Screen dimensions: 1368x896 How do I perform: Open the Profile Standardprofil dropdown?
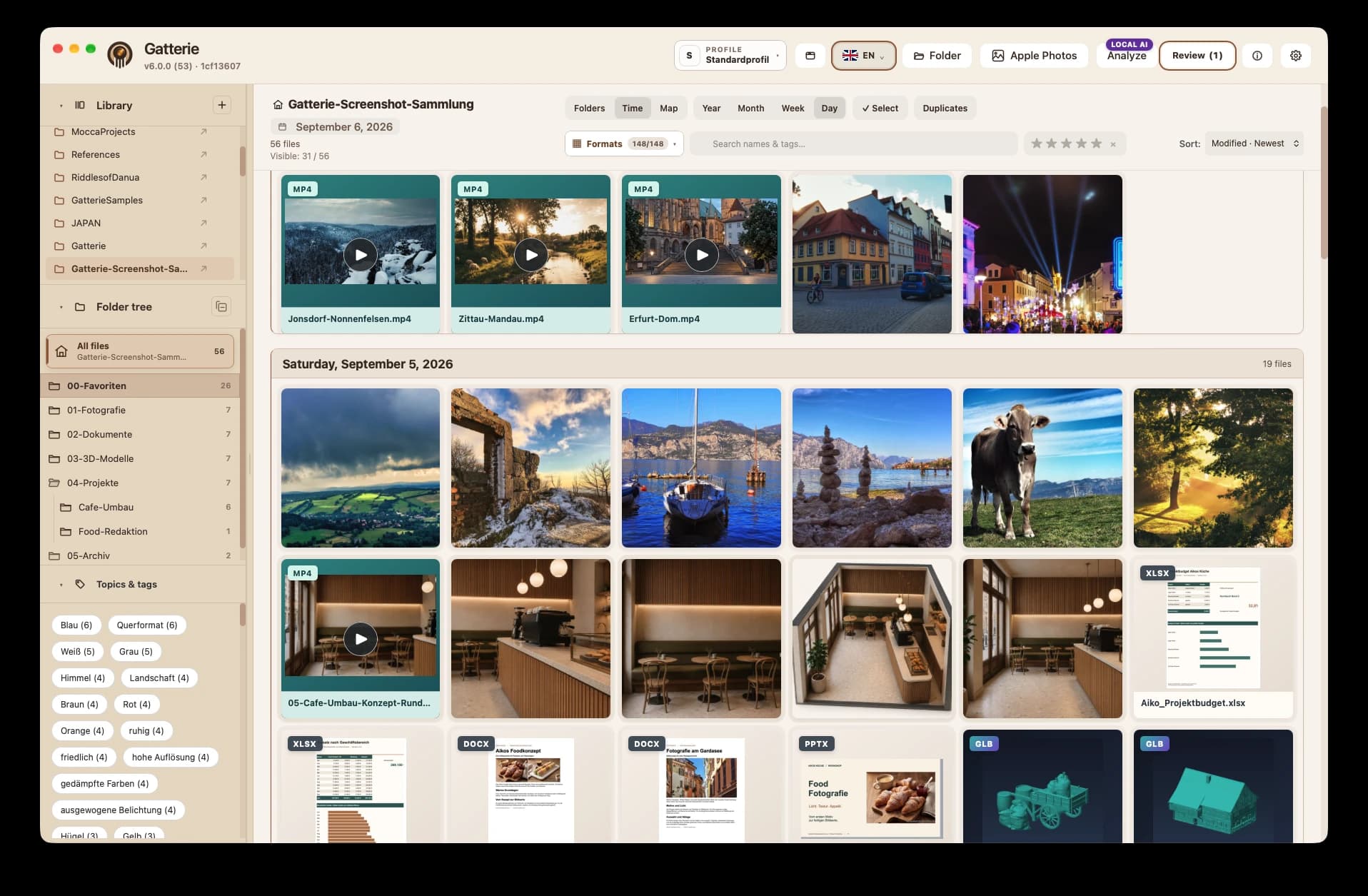pos(730,56)
